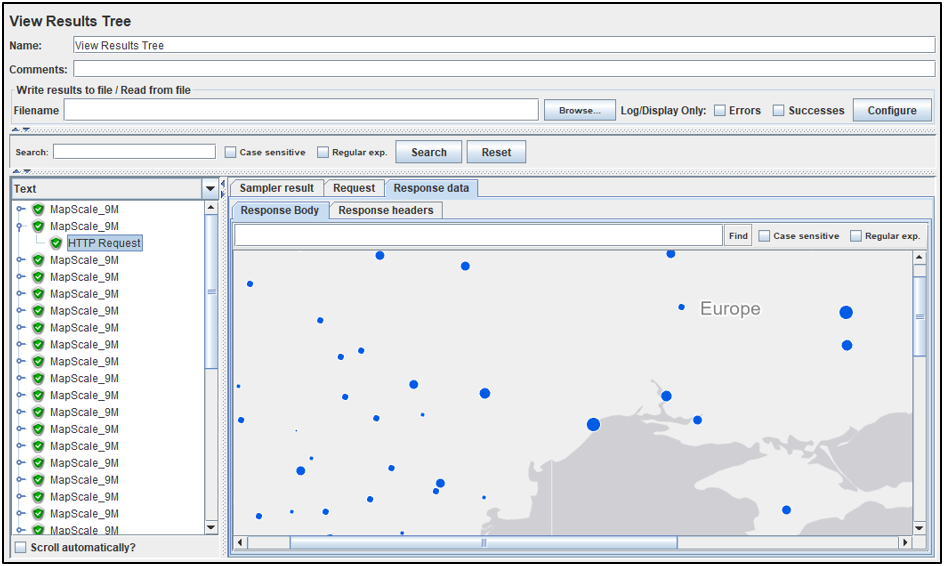Click the results tree scrollbar up arrow
This screenshot has height=566, width=944.
211,208
